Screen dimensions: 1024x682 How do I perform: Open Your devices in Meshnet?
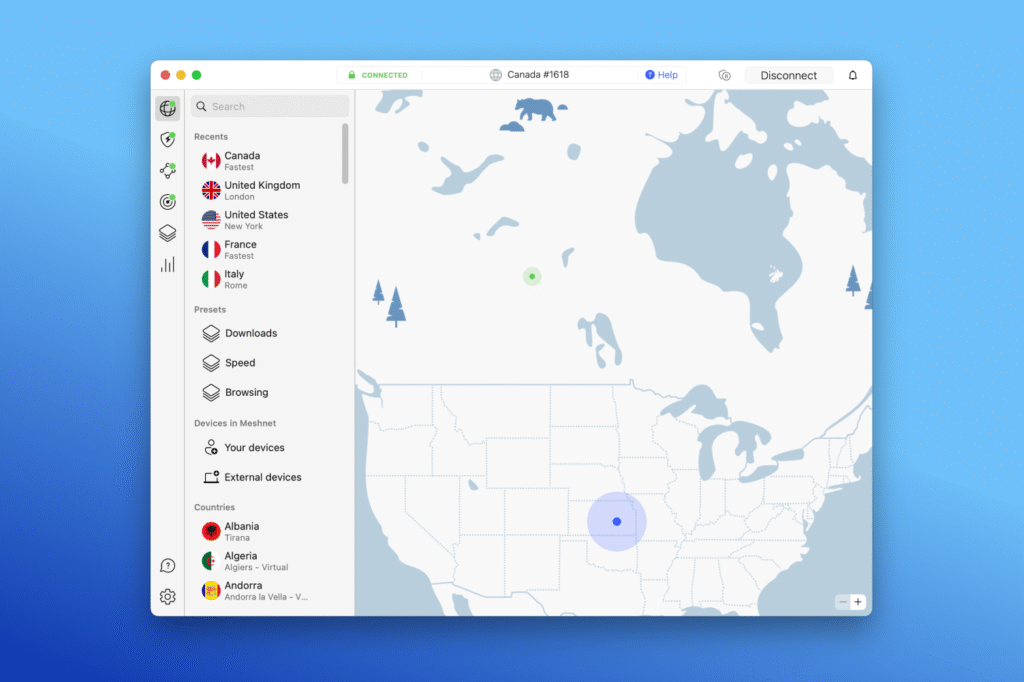[x=254, y=448]
